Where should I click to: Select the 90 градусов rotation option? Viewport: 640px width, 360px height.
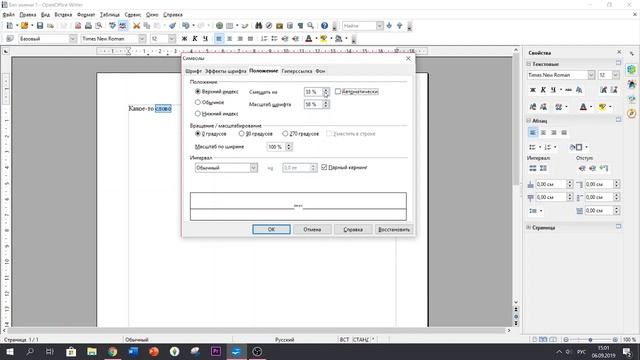click(x=241, y=133)
